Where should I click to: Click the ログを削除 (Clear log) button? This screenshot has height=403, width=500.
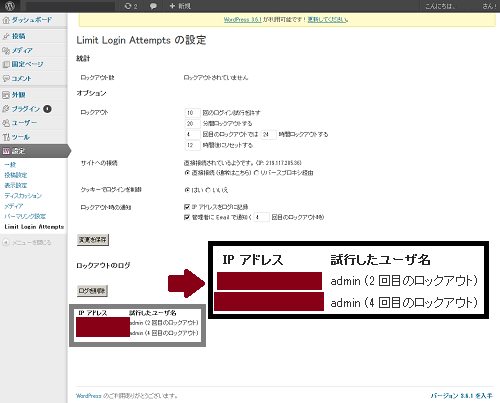tap(92, 291)
